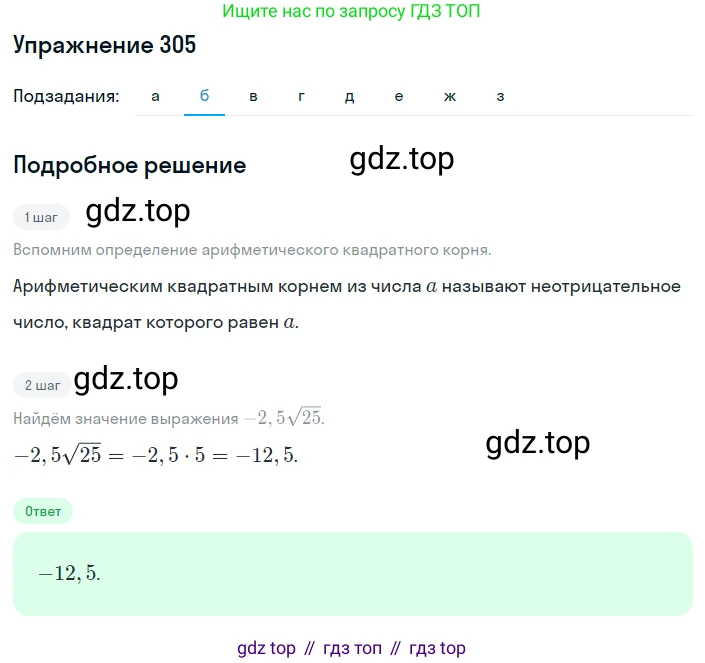The width and height of the screenshot is (705, 663).
Task: Click gdz.top watermark beside 1 шаг
Action: coord(138,211)
